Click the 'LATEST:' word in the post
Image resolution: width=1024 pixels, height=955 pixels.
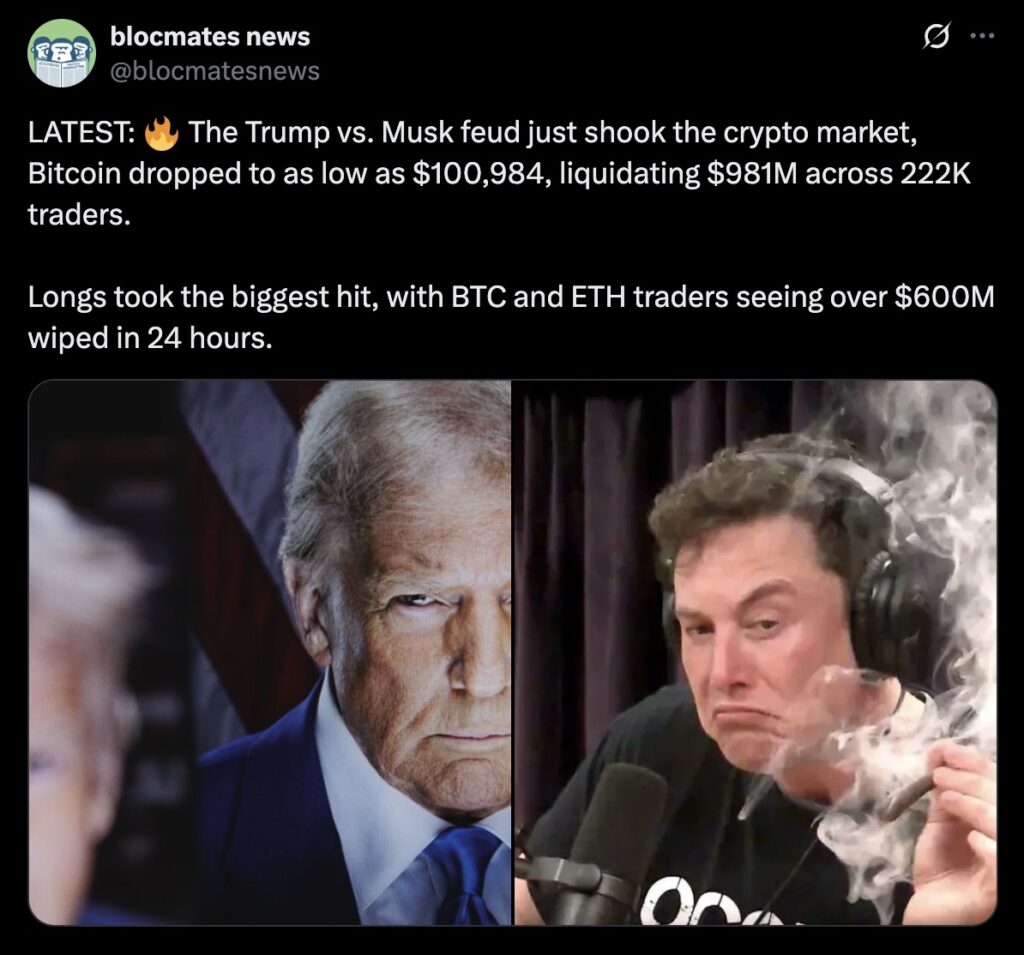tap(81, 133)
